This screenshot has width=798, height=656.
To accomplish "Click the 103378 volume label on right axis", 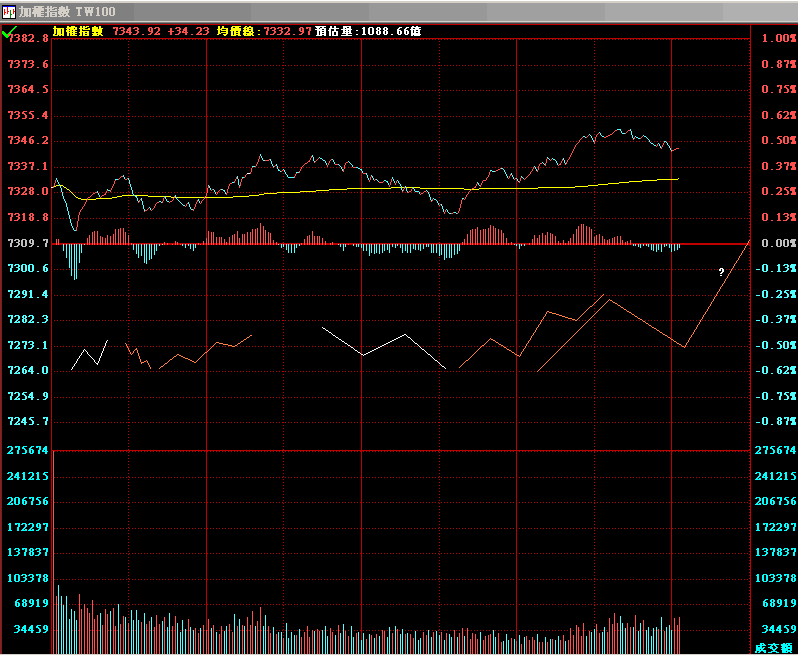I will (775, 578).
